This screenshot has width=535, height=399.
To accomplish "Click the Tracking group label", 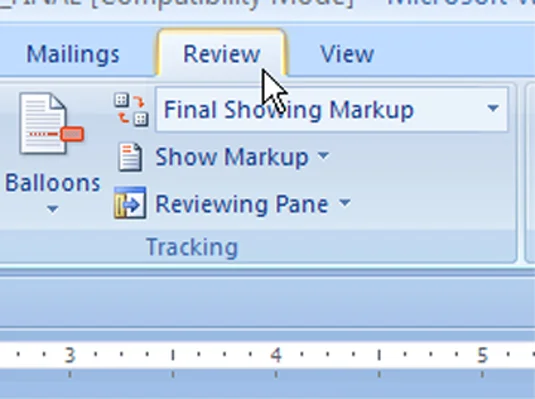I will point(192,247).
